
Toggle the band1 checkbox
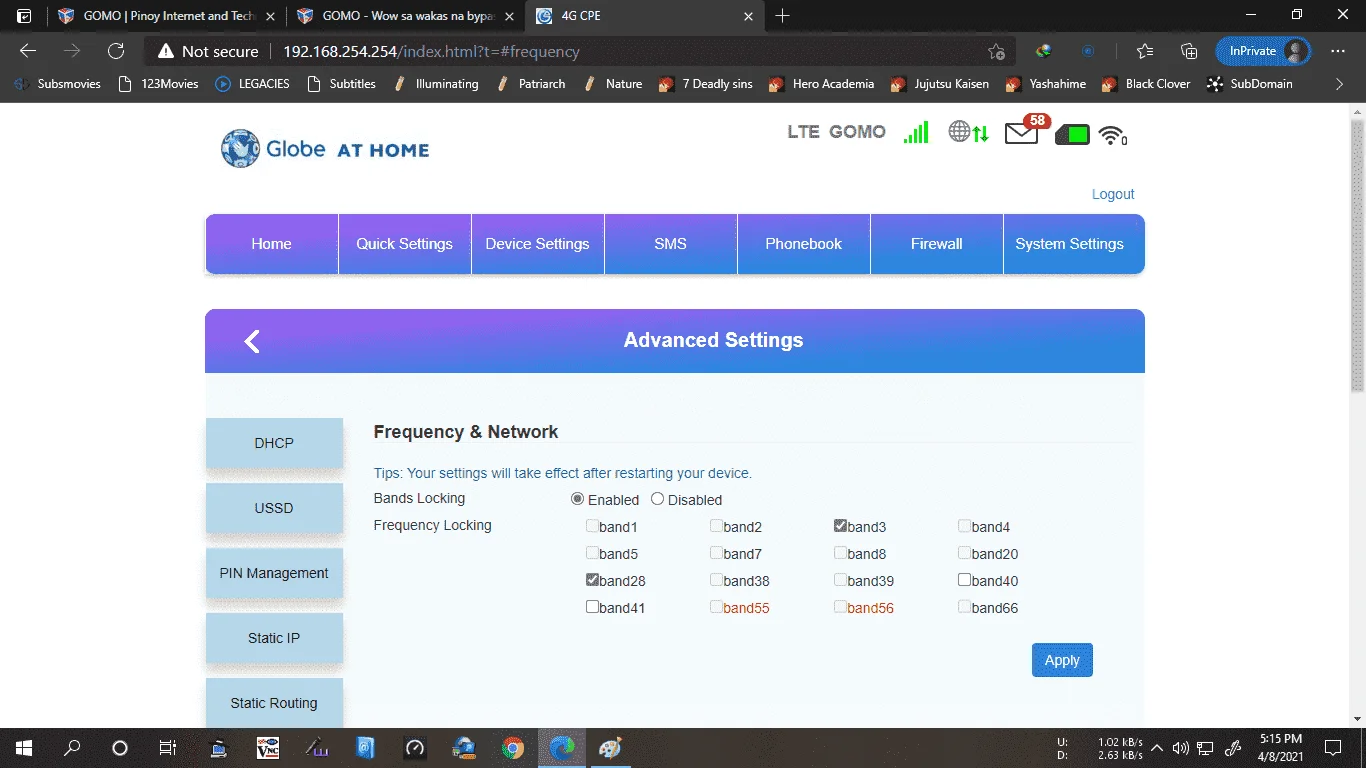coord(593,526)
